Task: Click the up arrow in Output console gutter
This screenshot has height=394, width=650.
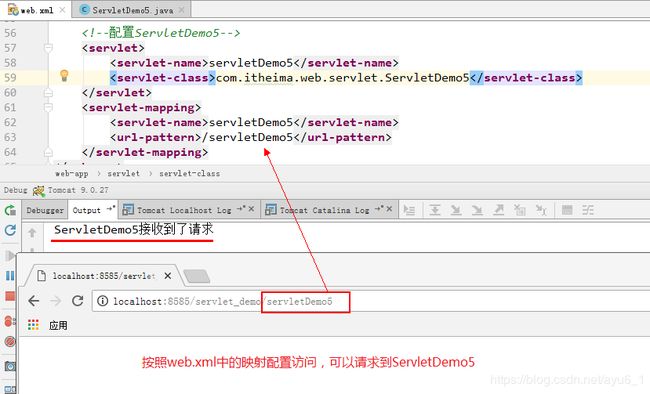Action: coord(32,233)
